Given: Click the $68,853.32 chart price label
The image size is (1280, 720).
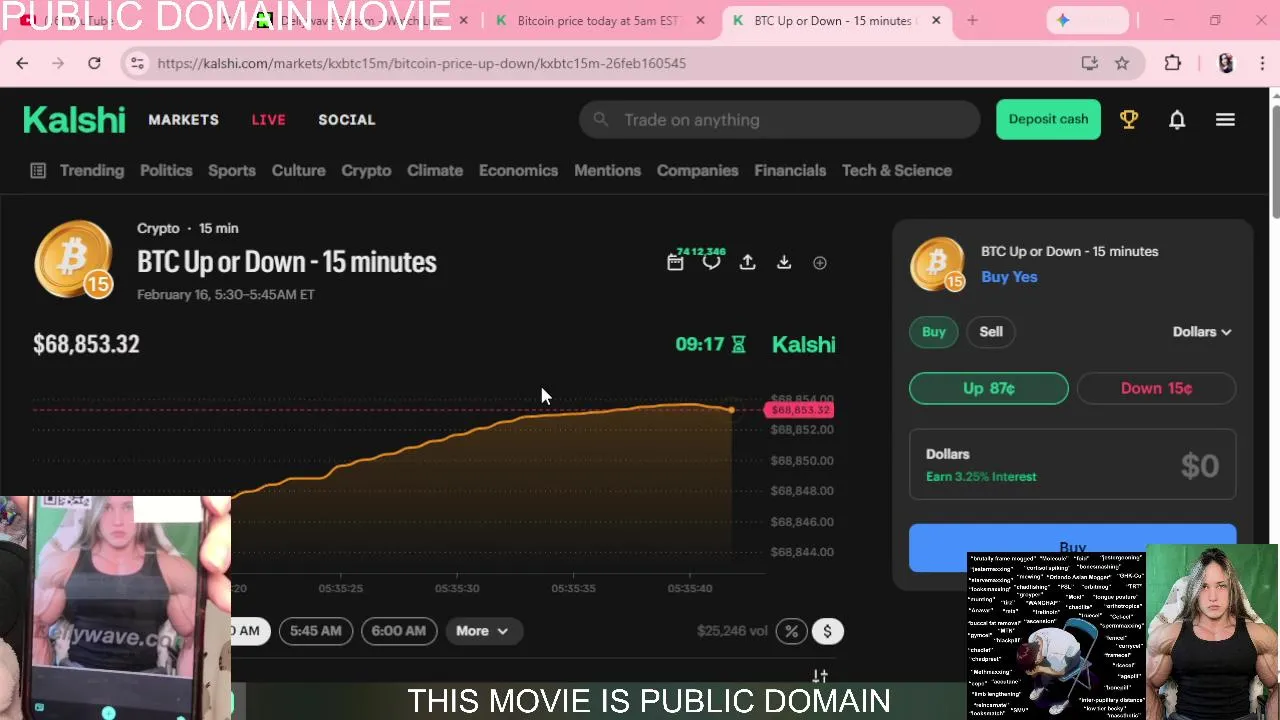Looking at the screenshot, I should [x=799, y=410].
